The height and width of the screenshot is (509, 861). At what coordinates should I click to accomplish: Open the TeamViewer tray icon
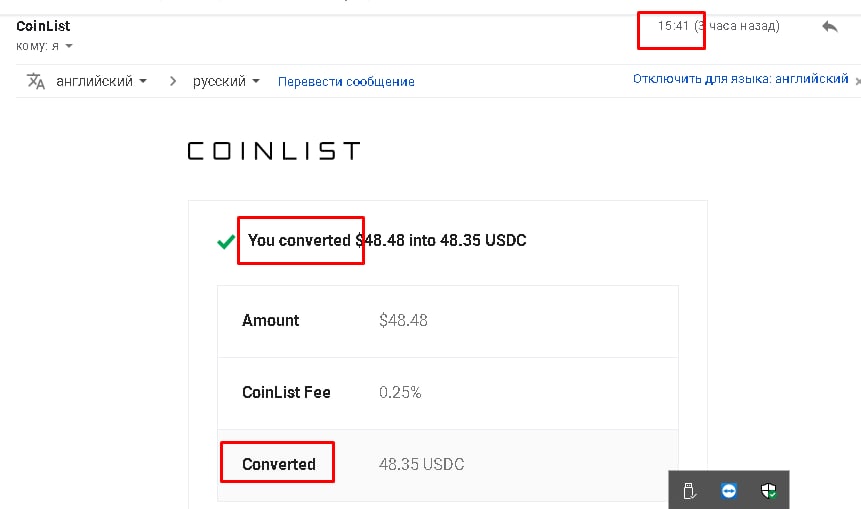click(x=729, y=490)
